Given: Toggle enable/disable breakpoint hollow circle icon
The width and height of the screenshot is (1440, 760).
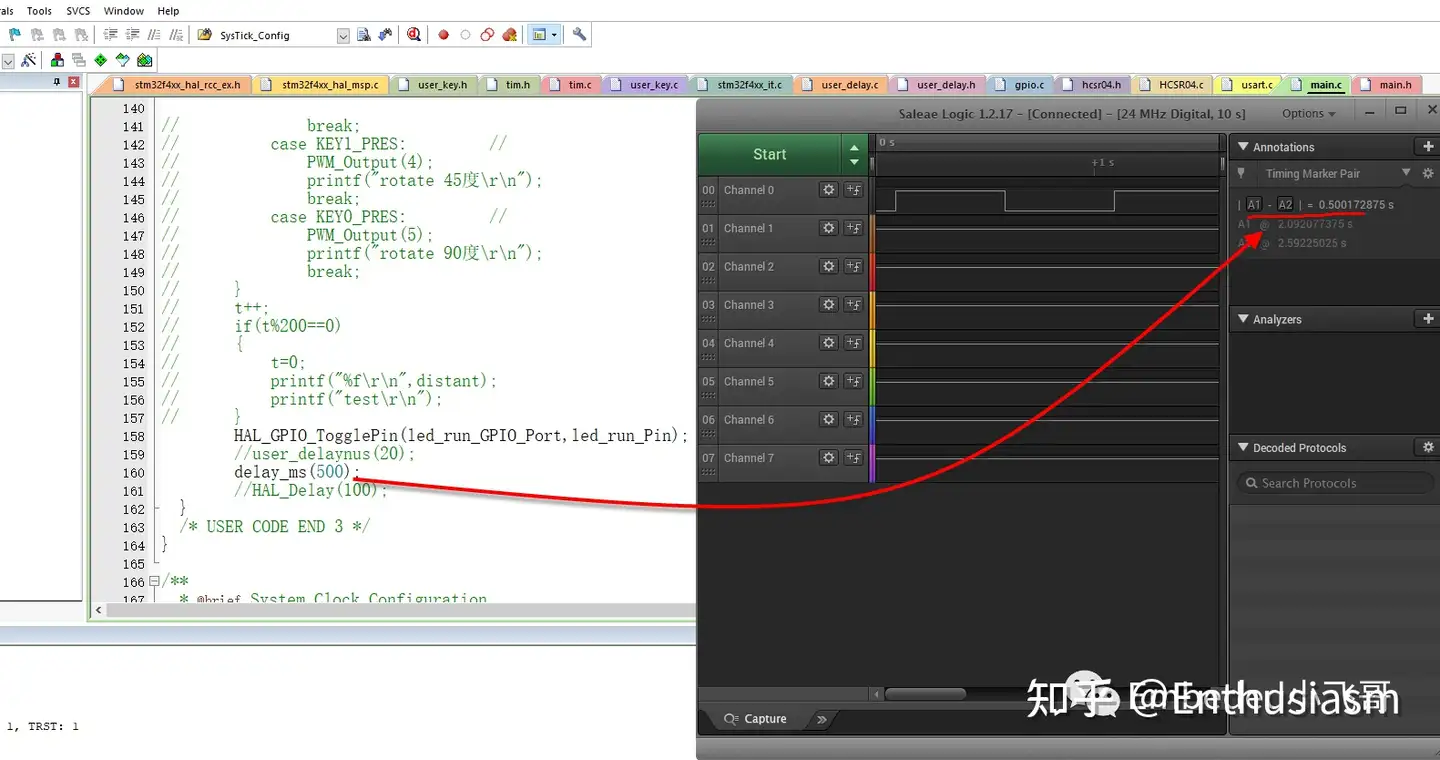Looking at the screenshot, I should pos(465,35).
